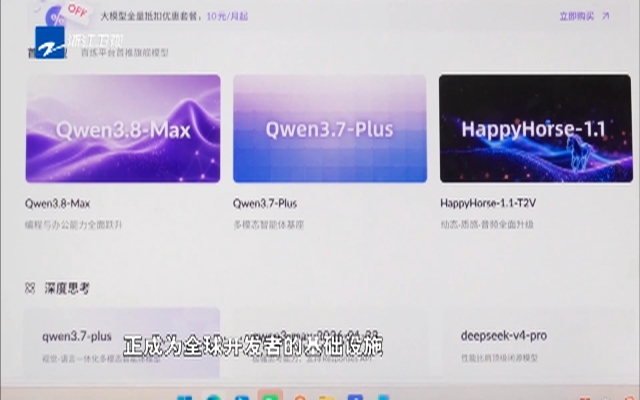Click the Qwen3.7-Plus title below banner
The height and width of the screenshot is (400, 640).
click(265, 203)
